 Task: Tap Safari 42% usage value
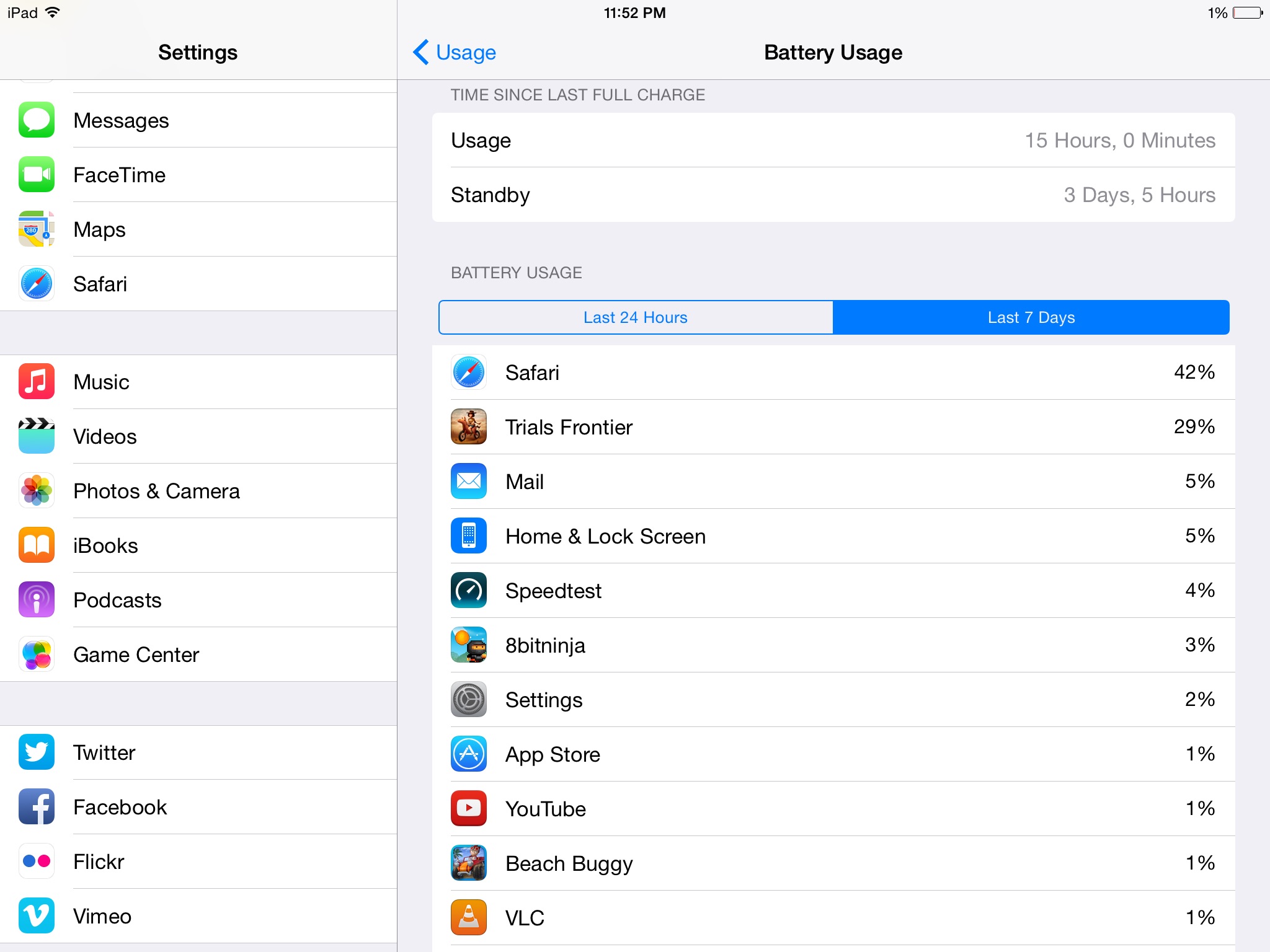(1194, 372)
